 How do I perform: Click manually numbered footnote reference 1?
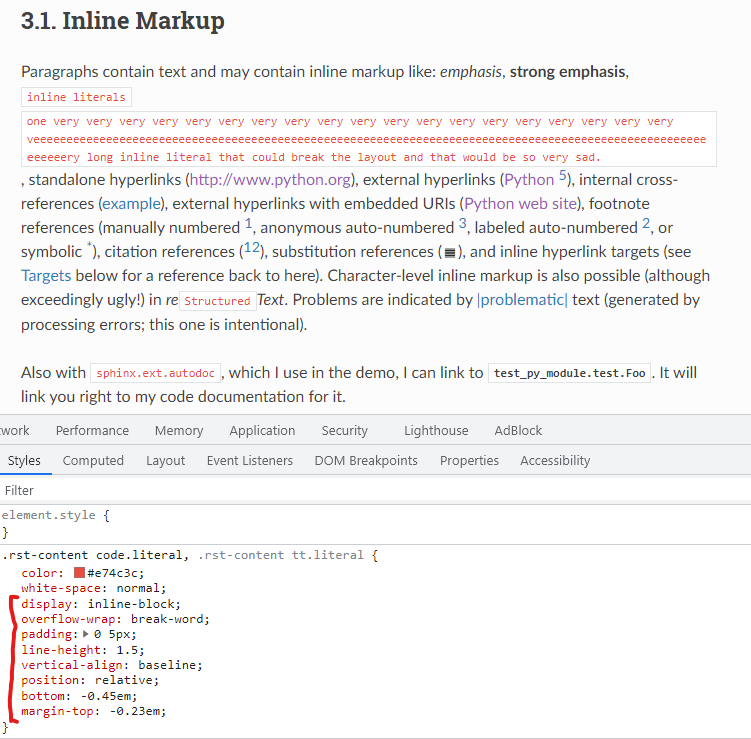tap(249, 223)
